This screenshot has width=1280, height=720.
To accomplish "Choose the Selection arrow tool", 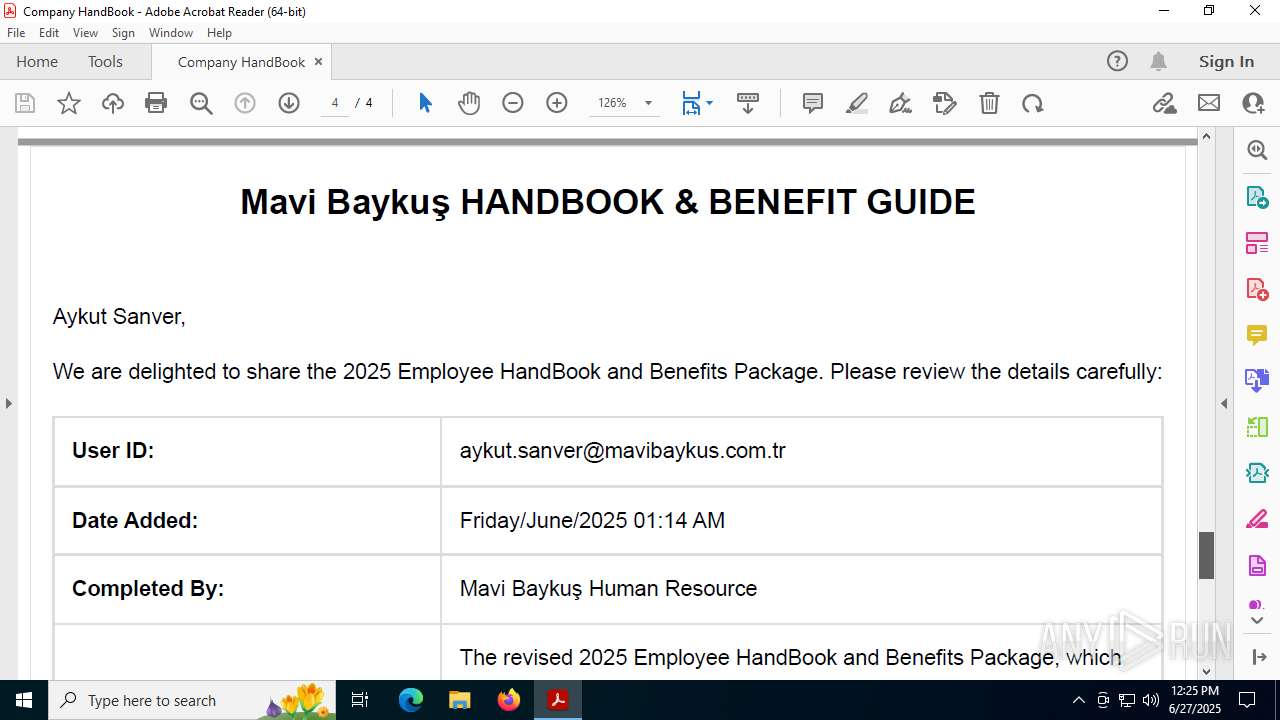I will 425,103.
